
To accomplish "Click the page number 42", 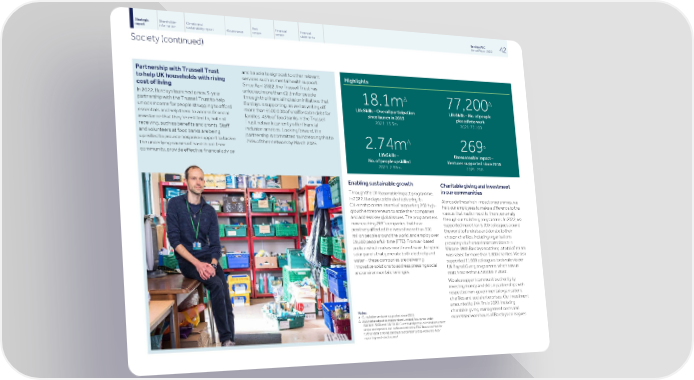I will (x=502, y=50).
